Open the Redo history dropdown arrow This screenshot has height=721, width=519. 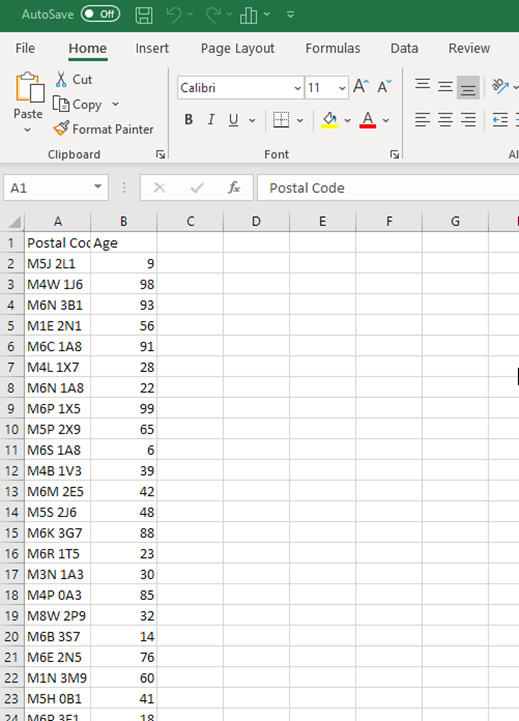(x=229, y=14)
